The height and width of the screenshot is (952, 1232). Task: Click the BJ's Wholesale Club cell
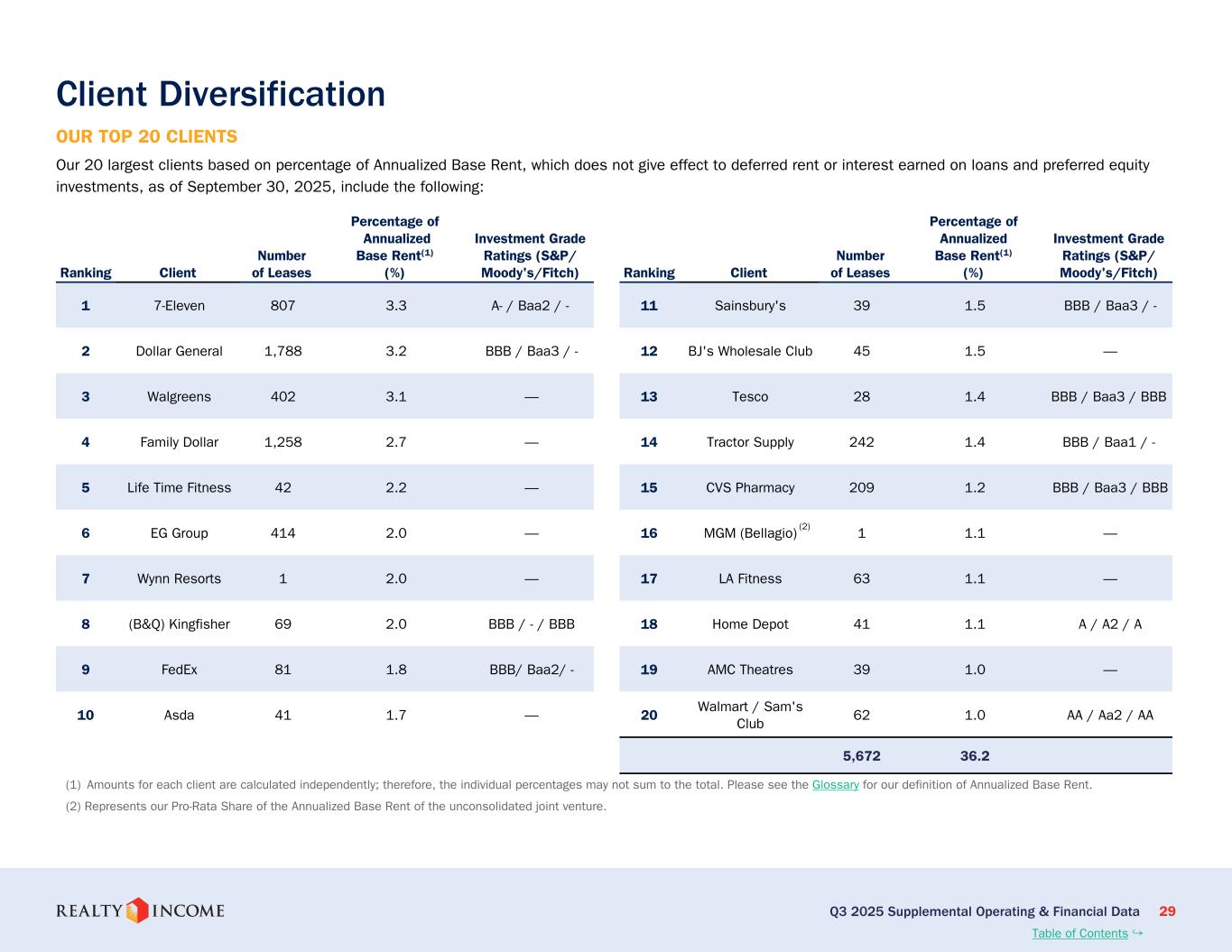(750, 351)
